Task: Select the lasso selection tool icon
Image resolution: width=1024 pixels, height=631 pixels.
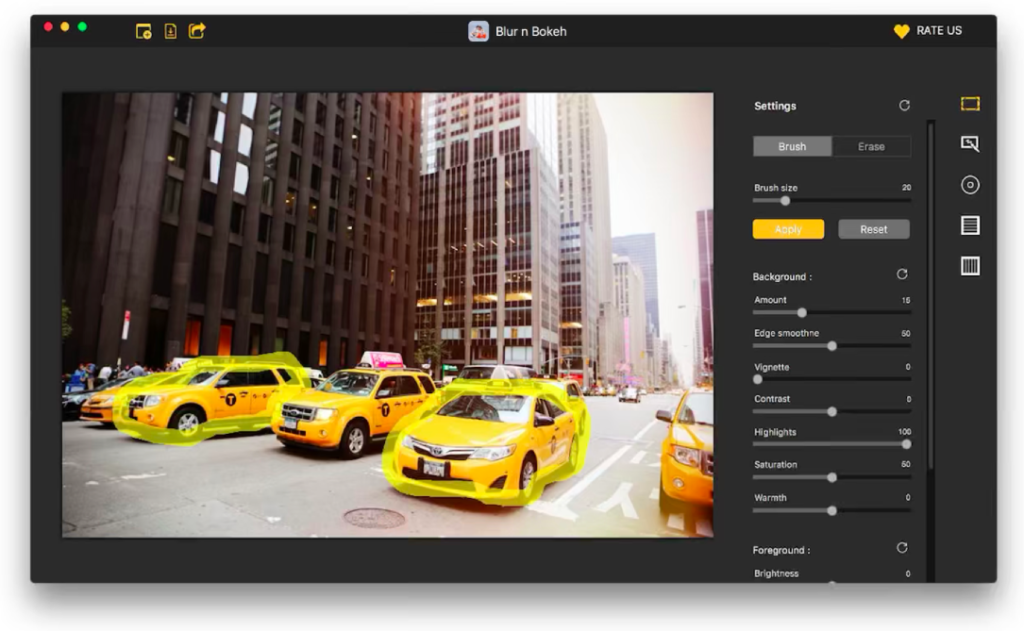Action: (x=970, y=144)
